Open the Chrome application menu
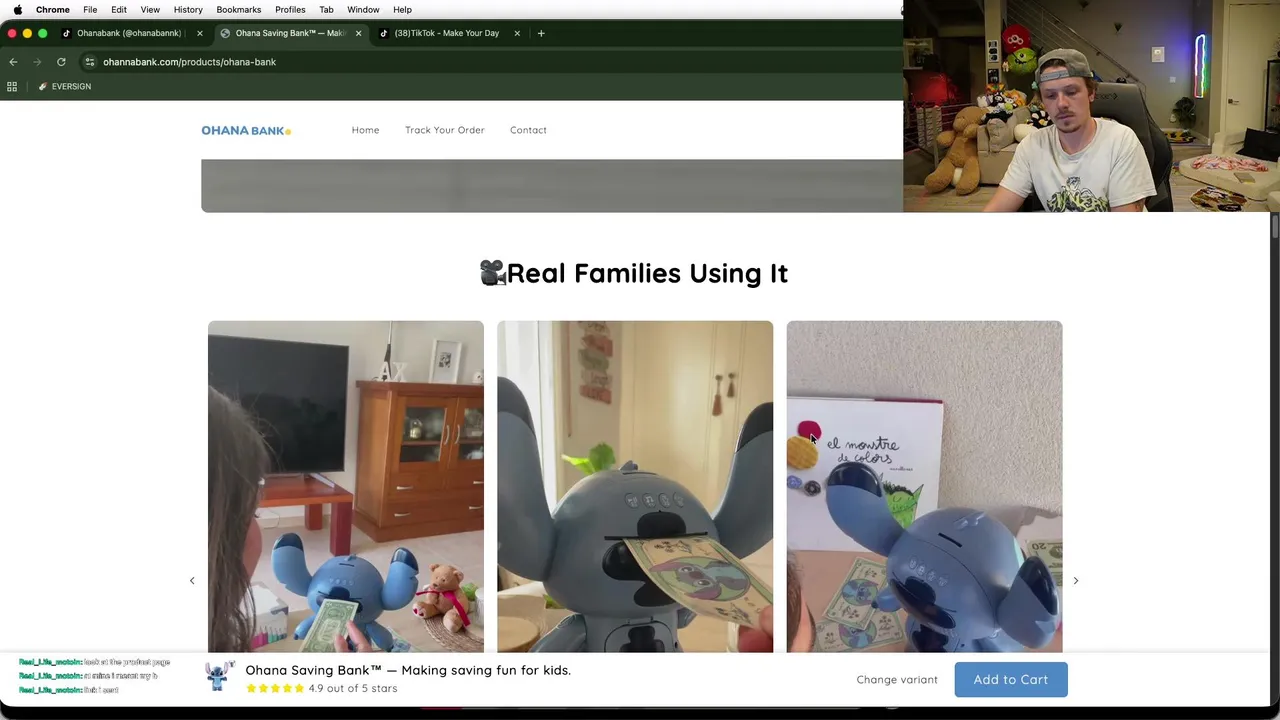Image resolution: width=1280 pixels, height=720 pixels. pyautogui.click(x=53, y=10)
